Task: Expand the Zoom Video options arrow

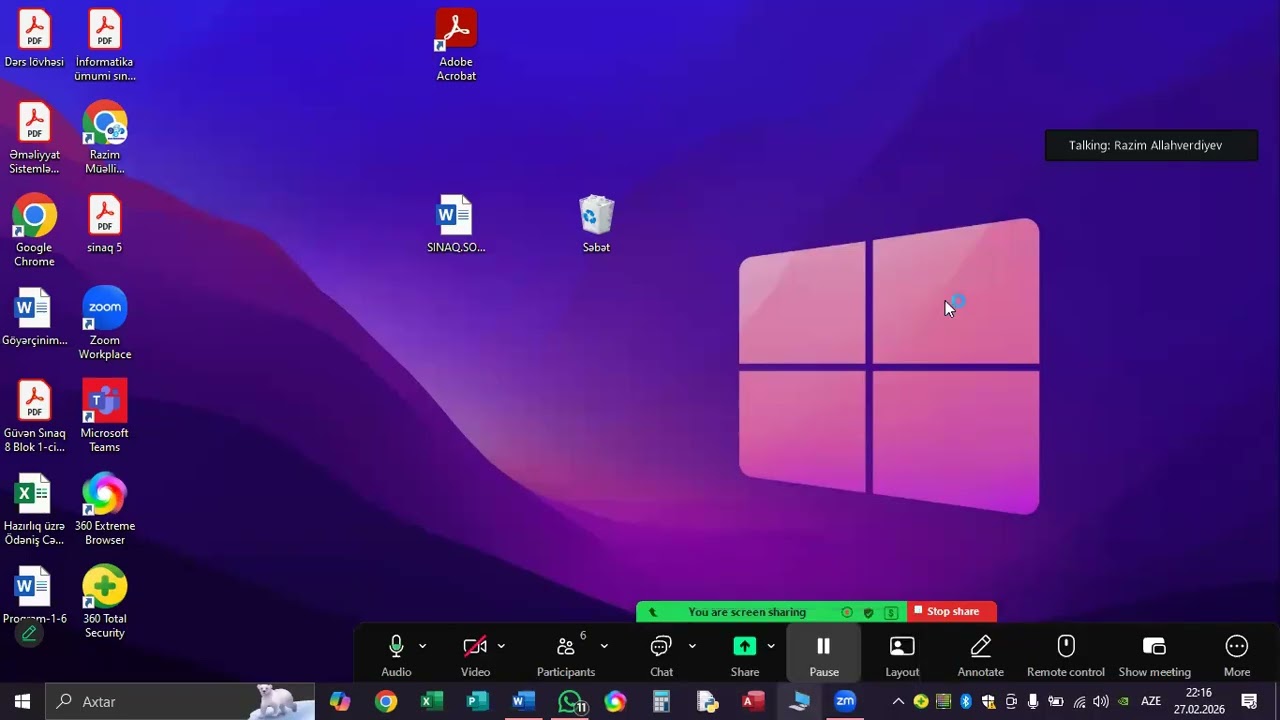Action: [x=501, y=646]
